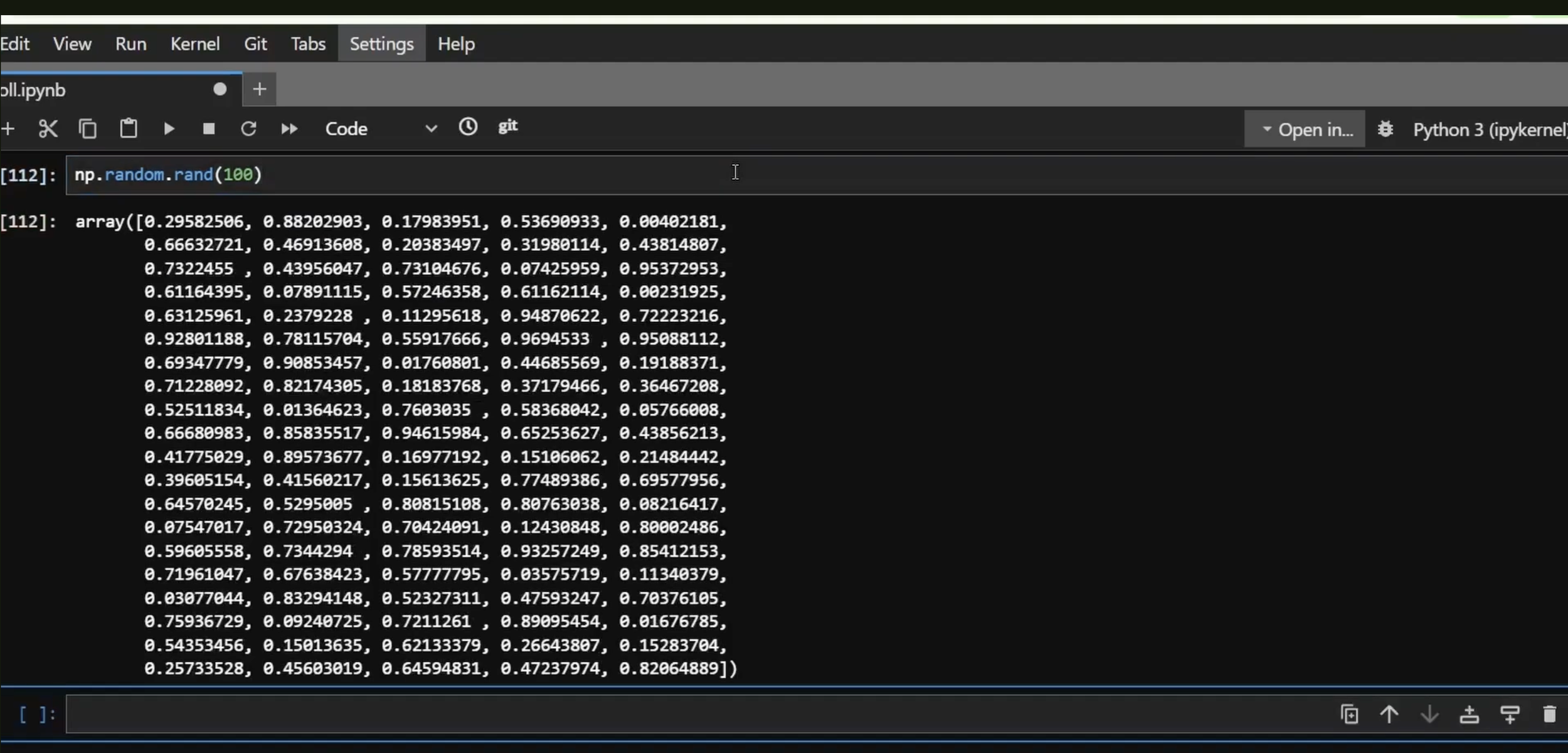Image resolution: width=1568 pixels, height=753 pixels.
Task: Insert cell below active cell icon
Action: [x=1510, y=715]
